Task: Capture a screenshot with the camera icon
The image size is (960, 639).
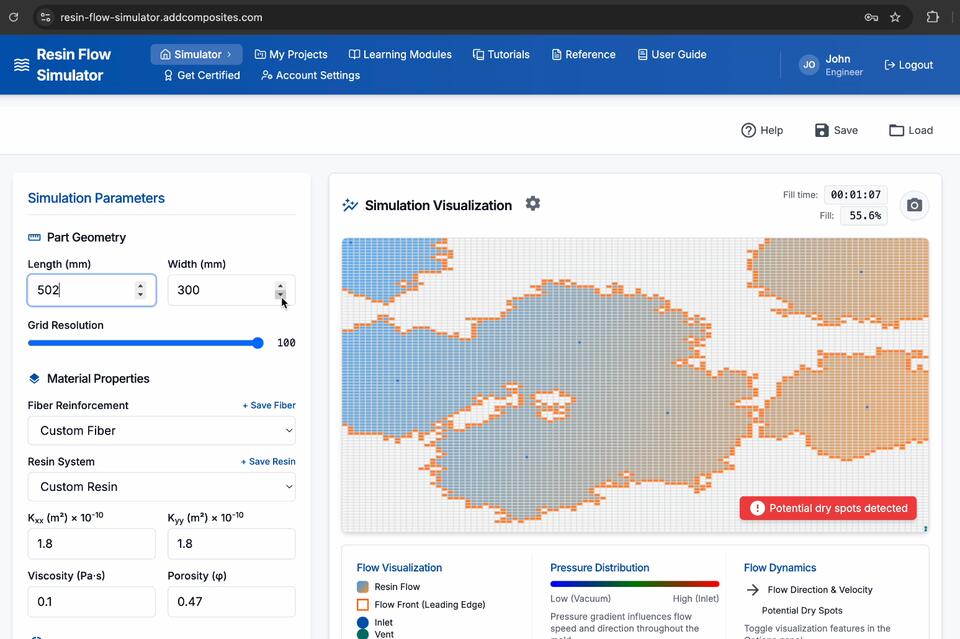Action: (914, 205)
